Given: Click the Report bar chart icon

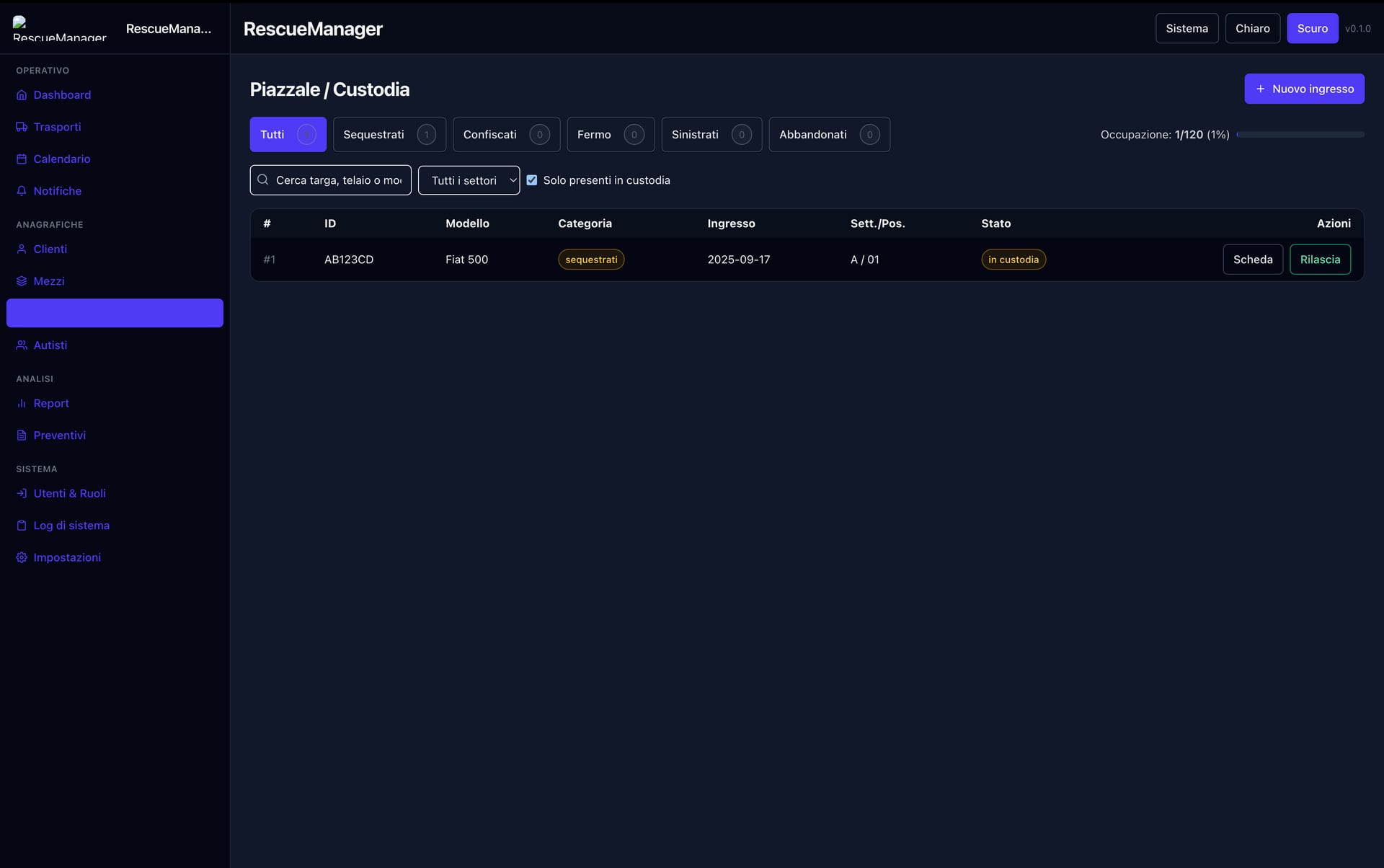Looking at the screenshot, I should (22, 404).
